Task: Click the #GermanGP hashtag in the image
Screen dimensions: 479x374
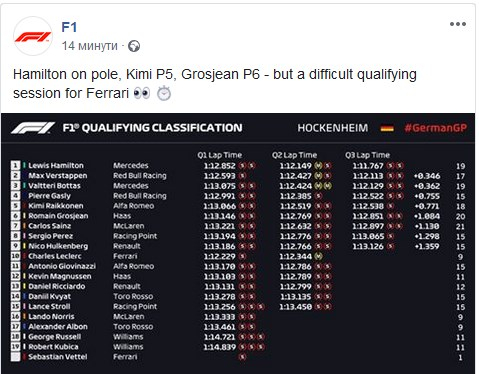Action: [x=435, y=128]
